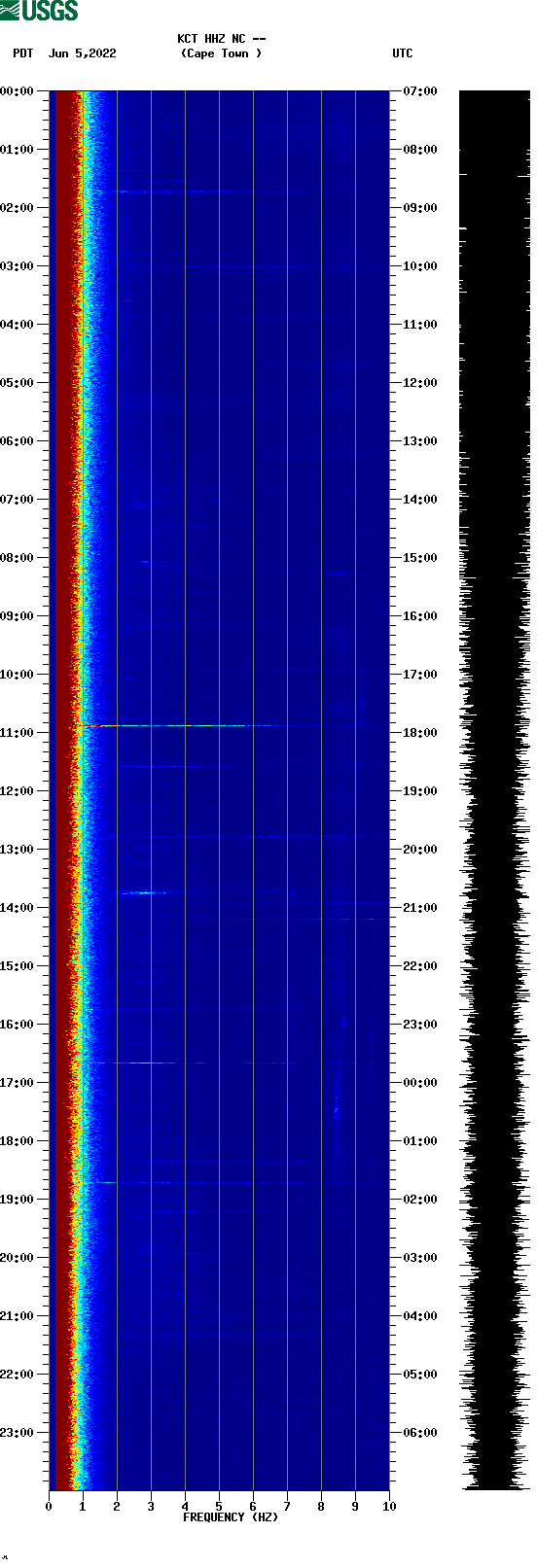Click the 10 Hz frequency tick label
The image size is (537, 1568).
click(x=389, y=1507)
